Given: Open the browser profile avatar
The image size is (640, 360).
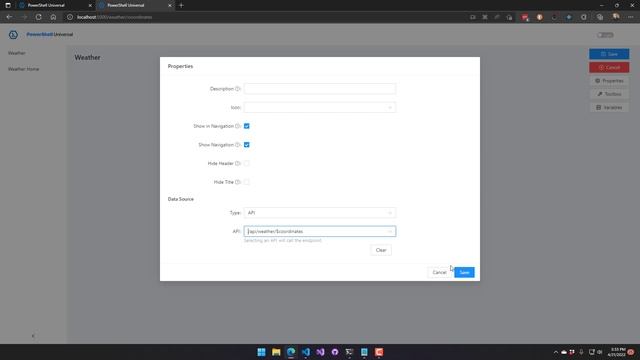Looking at the screenshot, I should [x=616, y=17].
